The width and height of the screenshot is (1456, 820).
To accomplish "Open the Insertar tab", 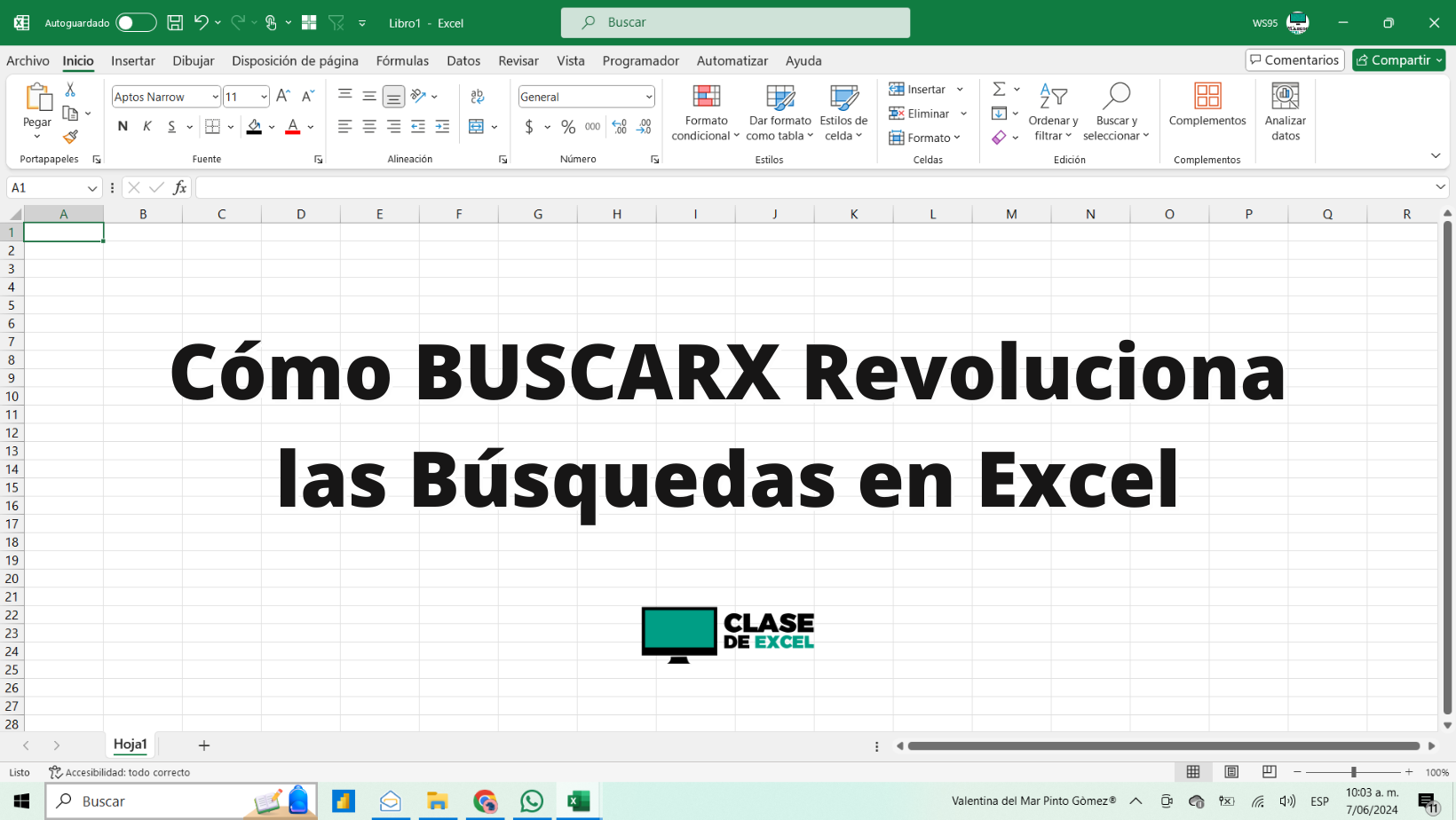I will tap(133, 60).
